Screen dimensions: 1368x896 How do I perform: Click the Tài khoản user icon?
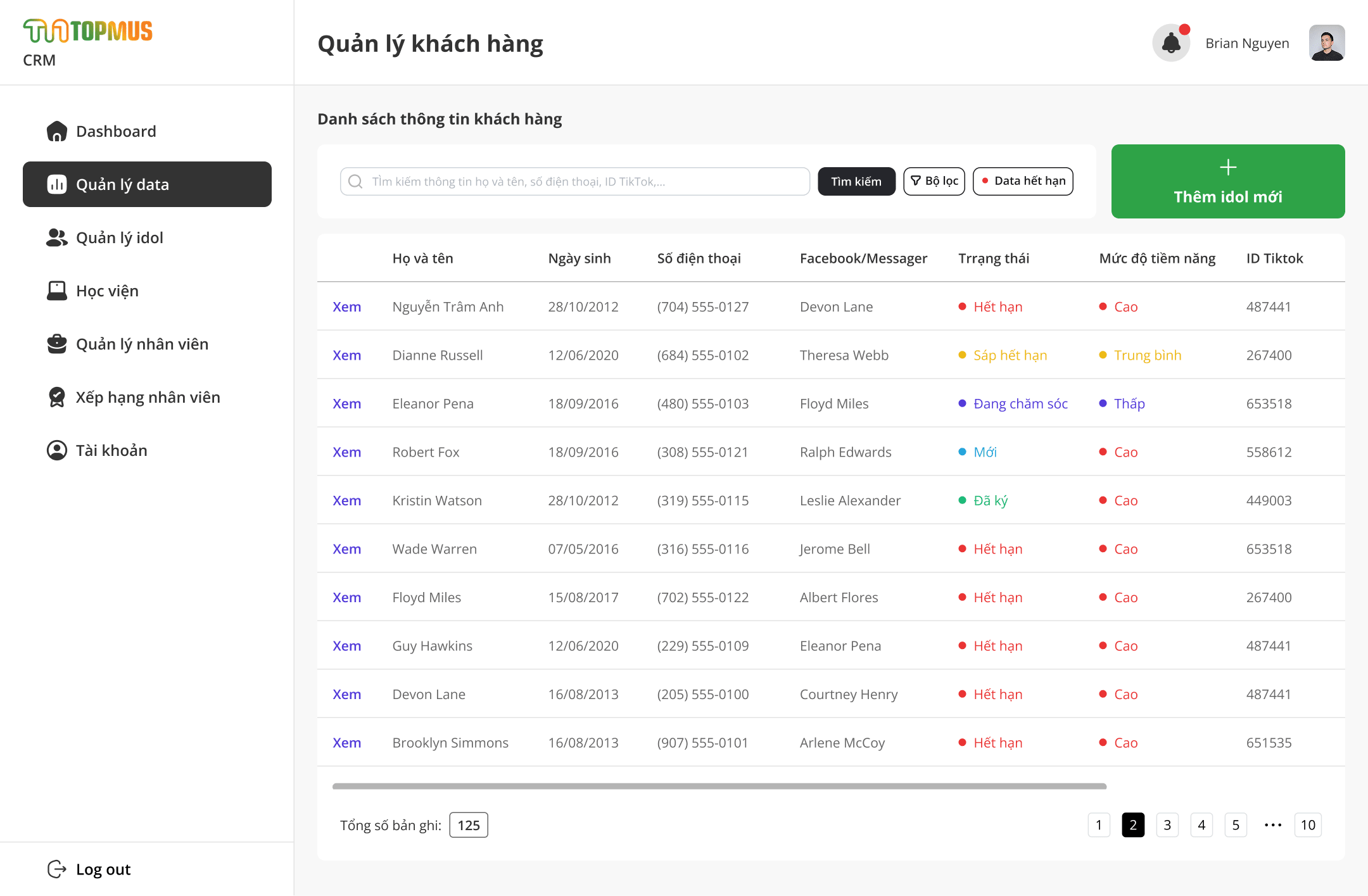[57, 450]
